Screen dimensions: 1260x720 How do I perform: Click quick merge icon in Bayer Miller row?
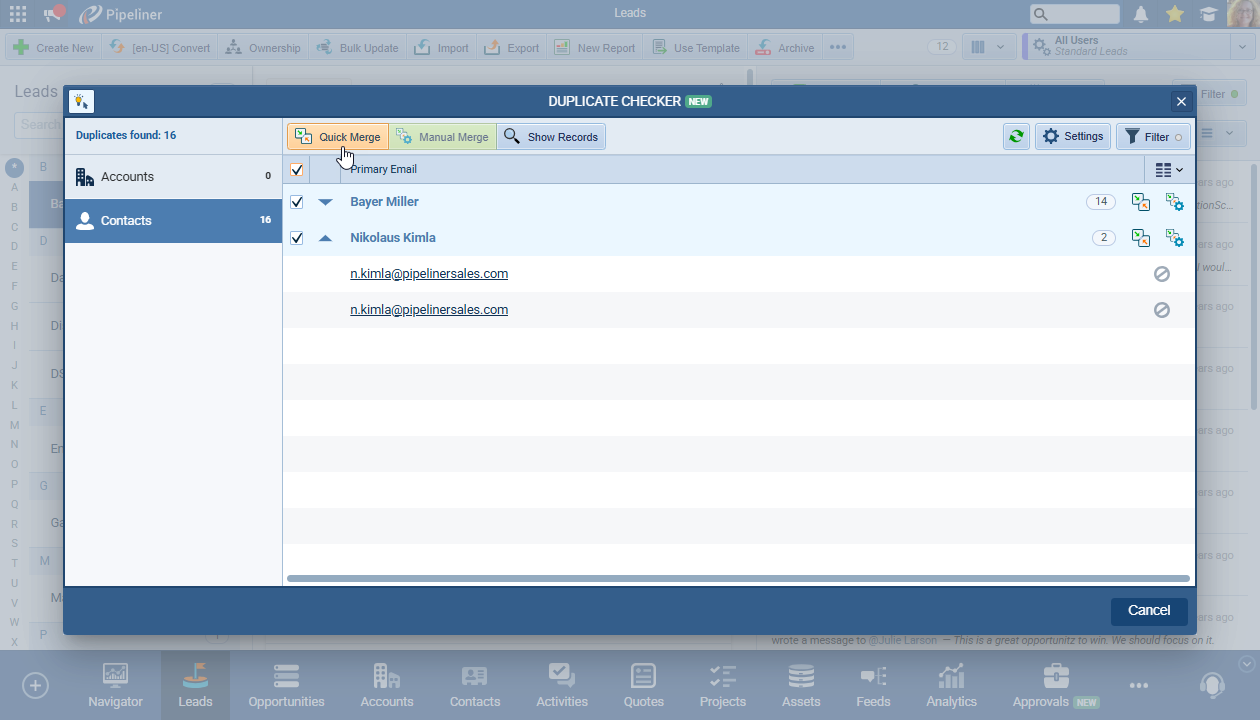point(1140,202)
